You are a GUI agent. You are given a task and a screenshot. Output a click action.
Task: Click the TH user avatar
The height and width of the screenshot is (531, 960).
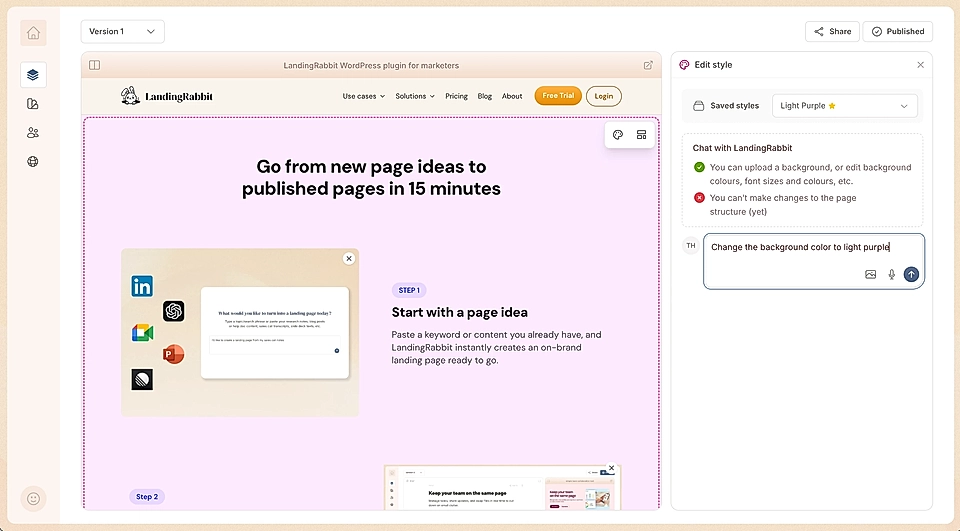691,246
